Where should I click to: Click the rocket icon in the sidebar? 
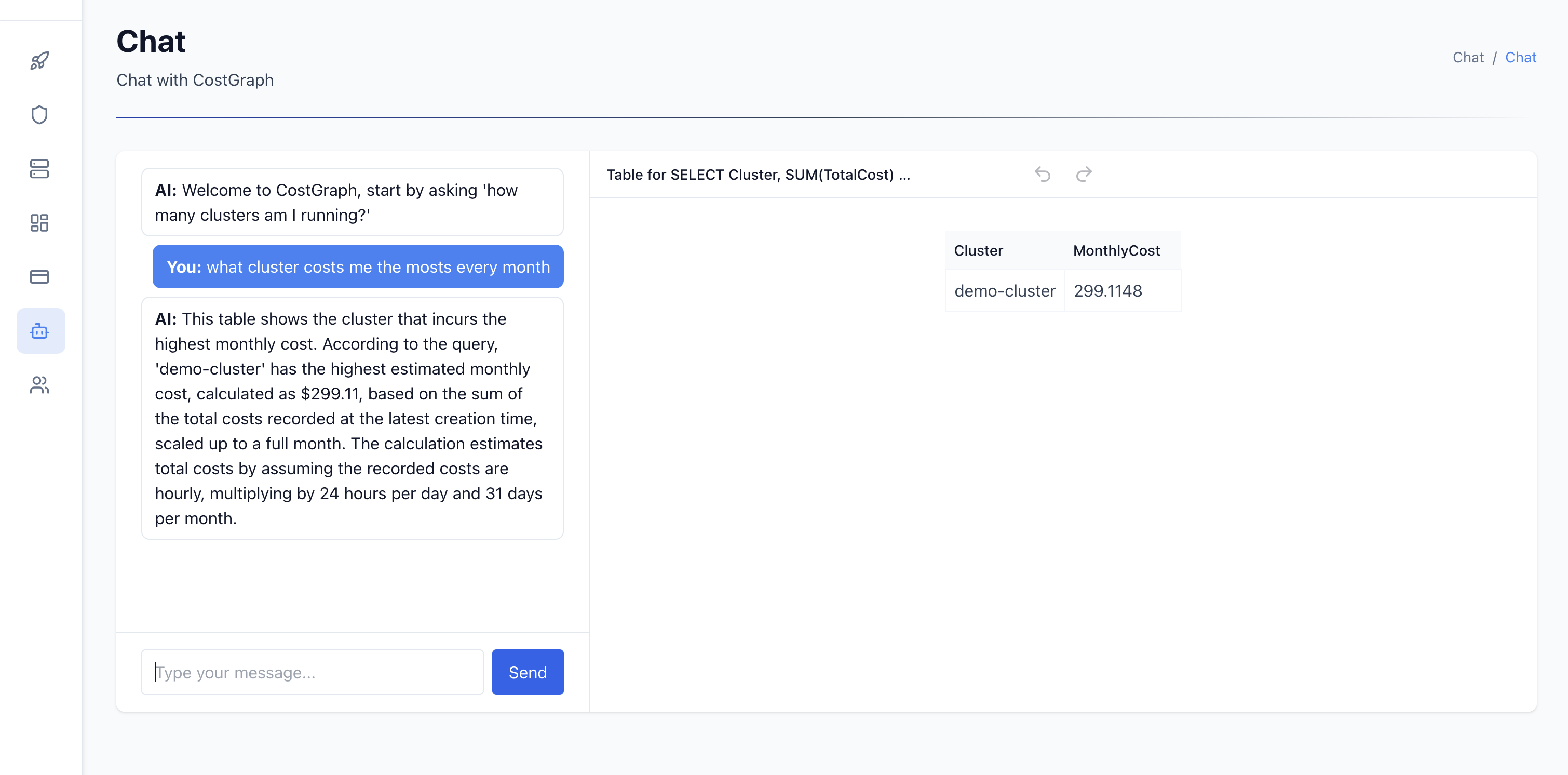click(39, 61)
